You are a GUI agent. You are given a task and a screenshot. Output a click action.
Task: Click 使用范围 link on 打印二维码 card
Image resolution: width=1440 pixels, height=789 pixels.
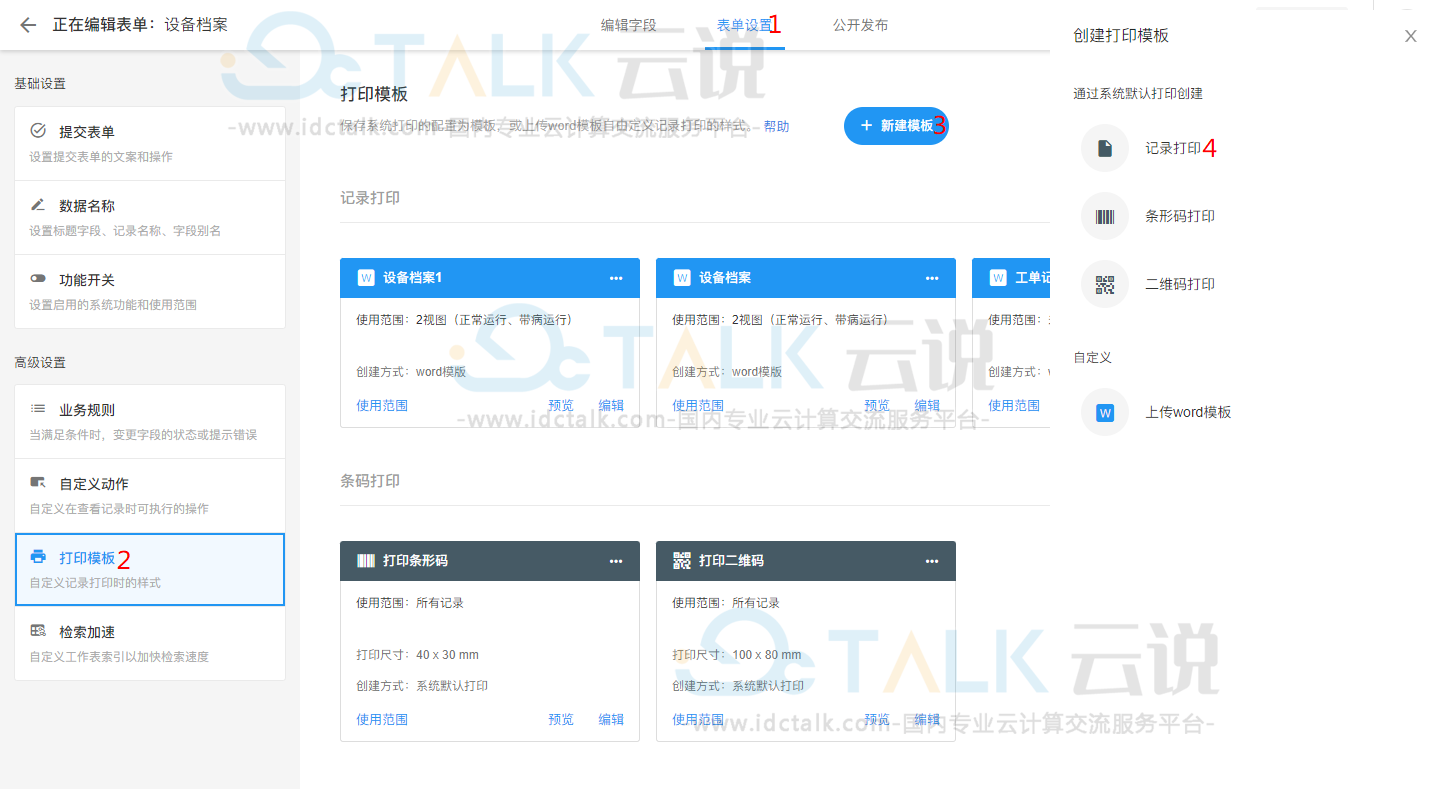[x=698, y=719]
